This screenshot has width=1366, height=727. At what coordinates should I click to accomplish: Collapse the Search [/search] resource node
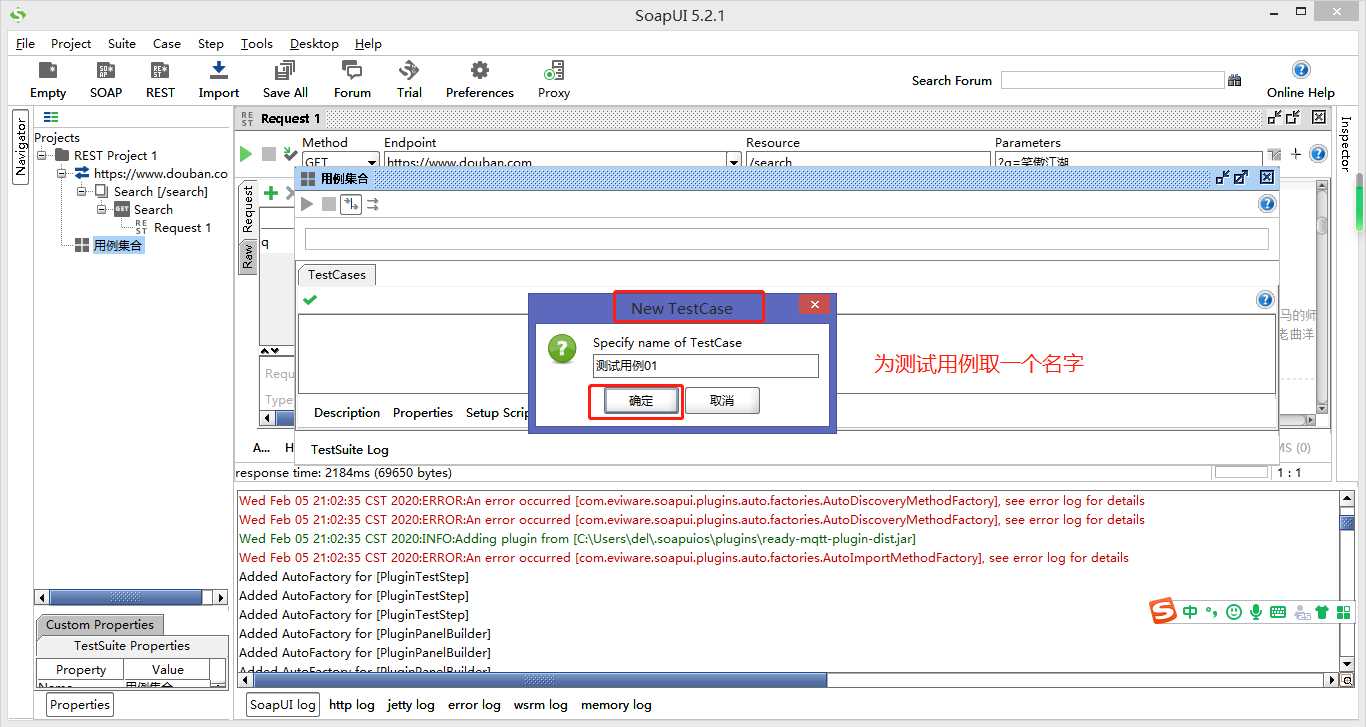[x=83, y=191]
